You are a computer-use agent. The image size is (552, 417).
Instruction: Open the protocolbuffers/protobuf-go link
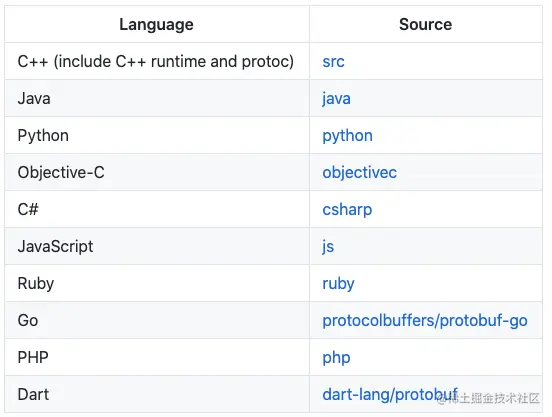coord(425,321)
